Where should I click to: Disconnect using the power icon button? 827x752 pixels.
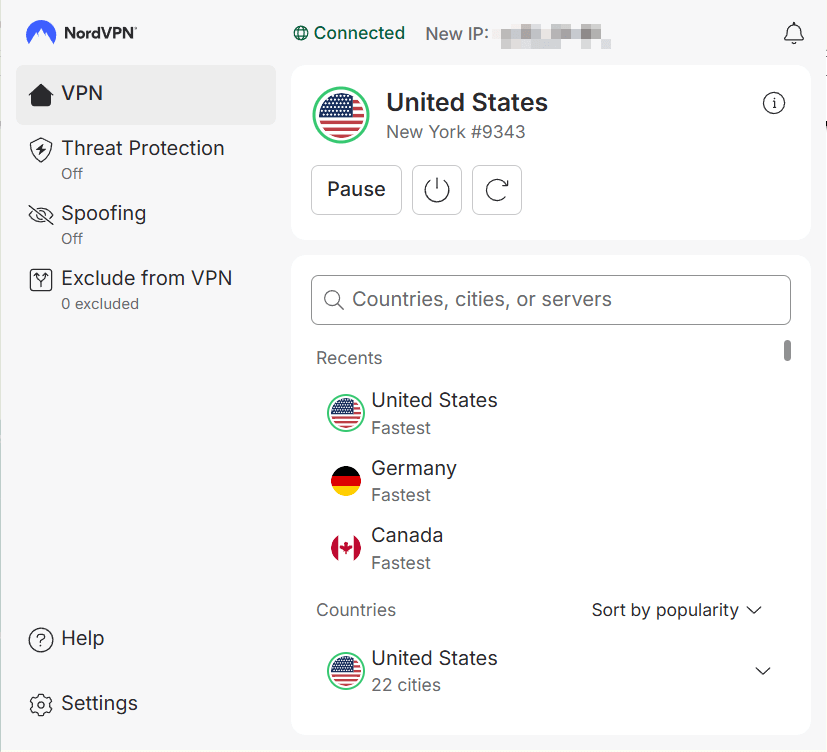click(437, 190)
